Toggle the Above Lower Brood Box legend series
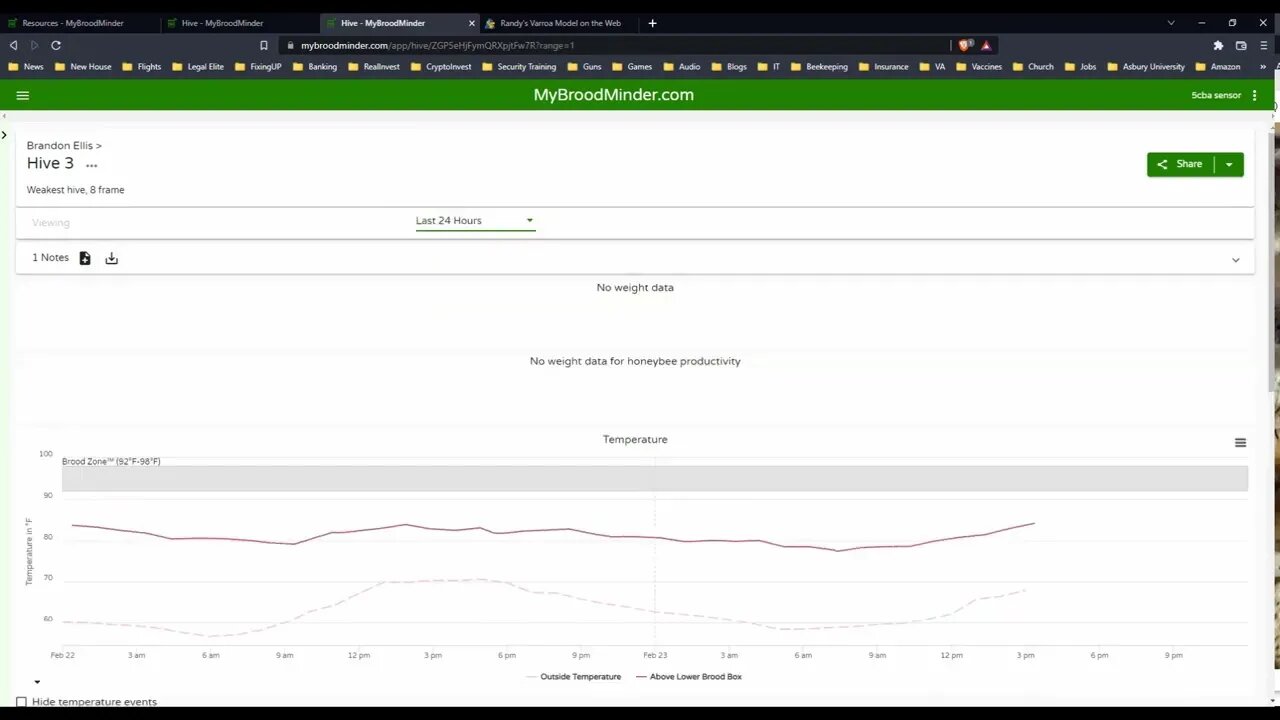The width and height of the screenshot is (1280, 720). pos(689,677)
